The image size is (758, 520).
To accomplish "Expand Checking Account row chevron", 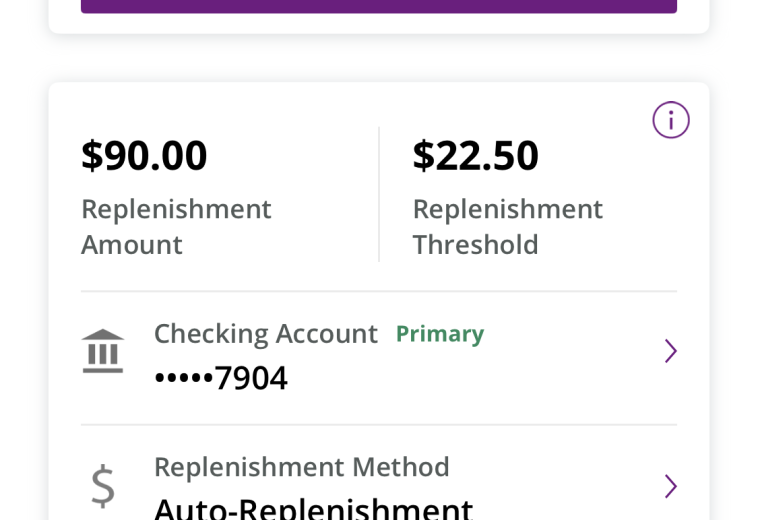I will tap(671, 351).
